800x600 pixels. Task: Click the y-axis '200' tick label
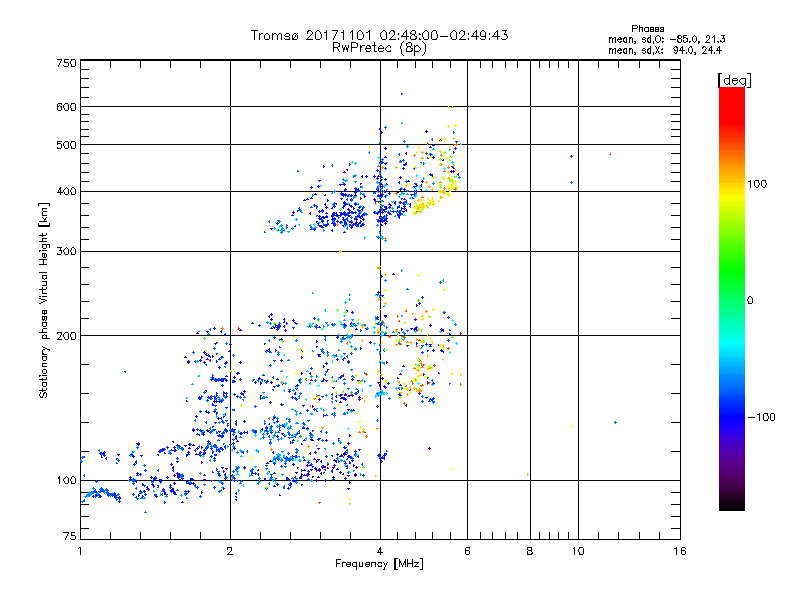pos(66,336)
